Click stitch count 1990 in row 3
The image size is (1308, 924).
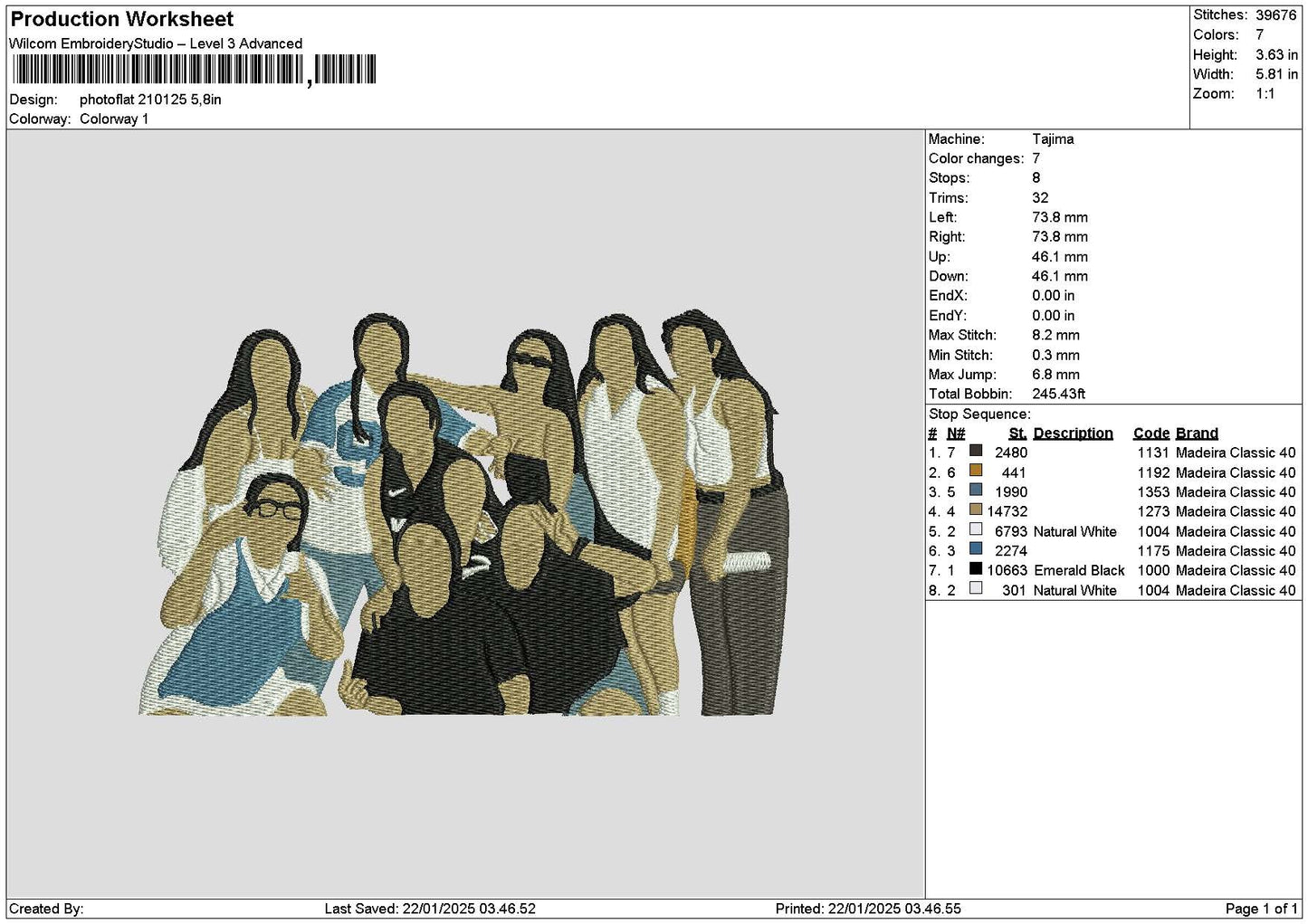[1010, 492]
